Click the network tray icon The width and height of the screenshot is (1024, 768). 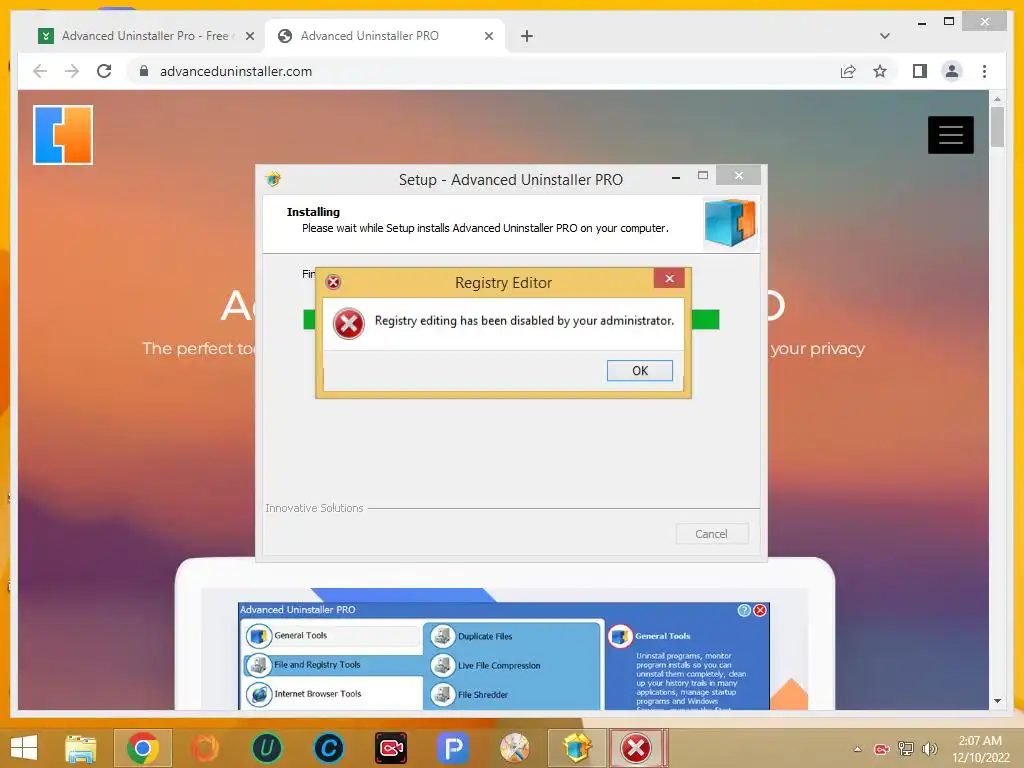coord(906,748)
